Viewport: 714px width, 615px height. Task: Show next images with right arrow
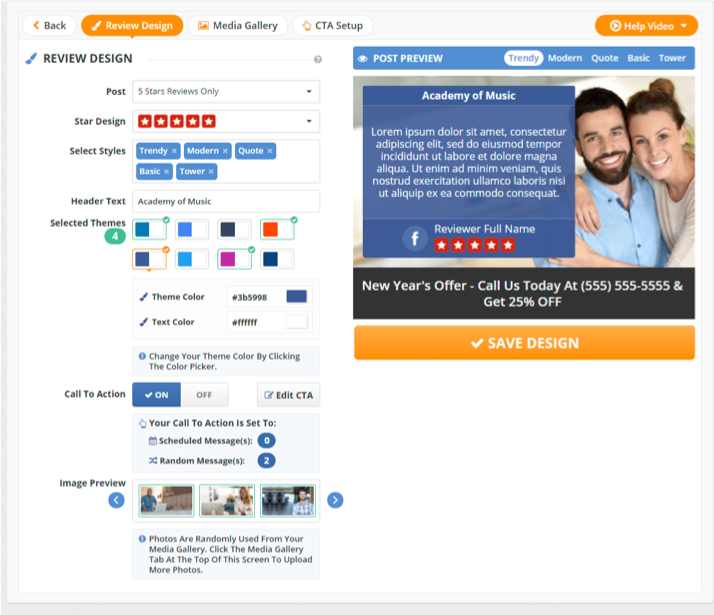335,500
